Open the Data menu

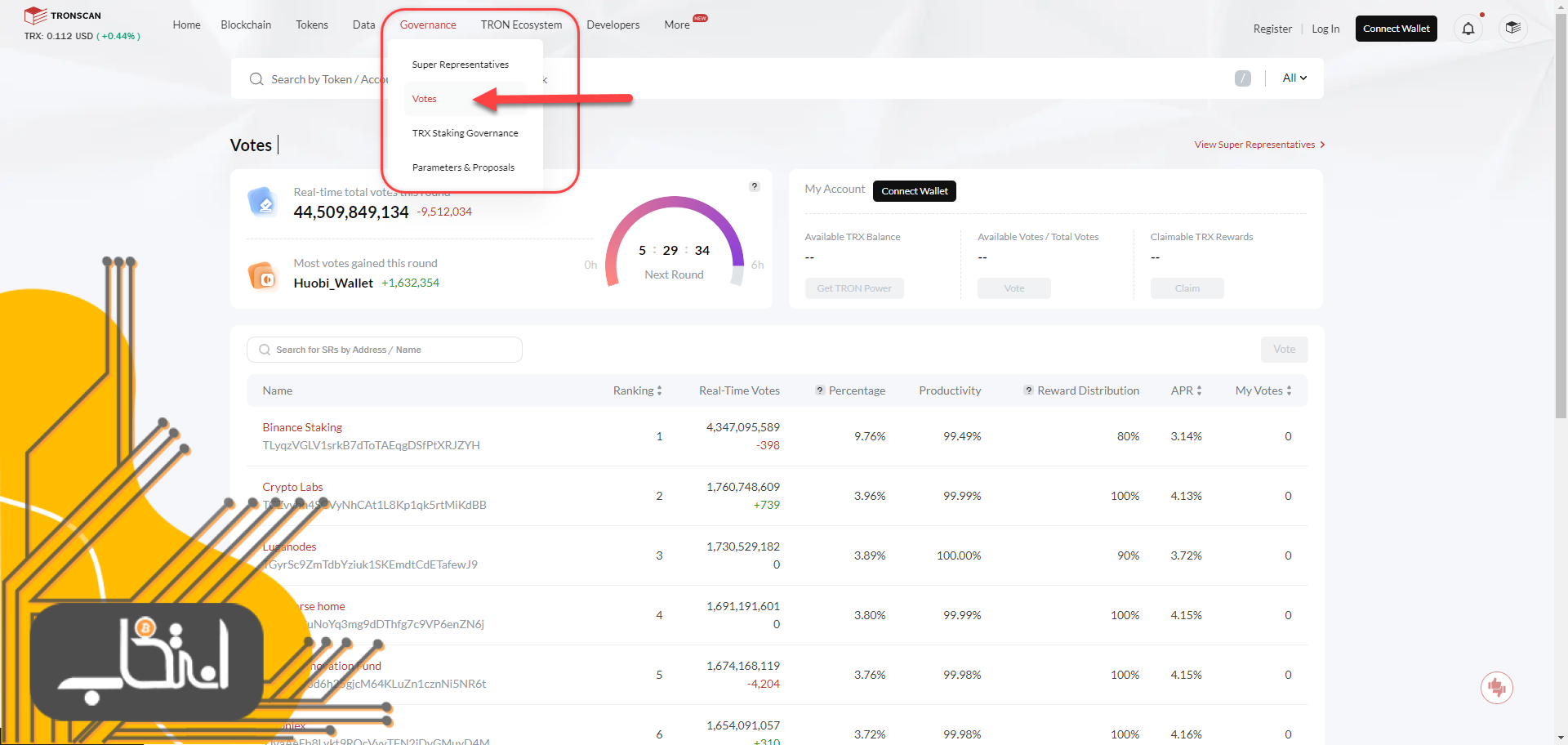coord(363,25)
